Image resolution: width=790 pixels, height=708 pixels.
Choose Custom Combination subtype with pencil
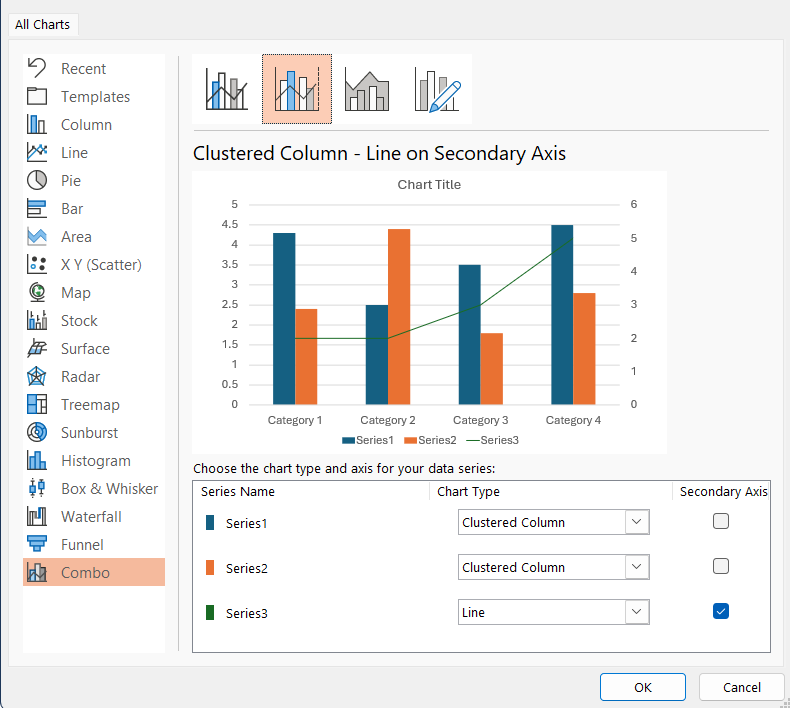(437, 89)
